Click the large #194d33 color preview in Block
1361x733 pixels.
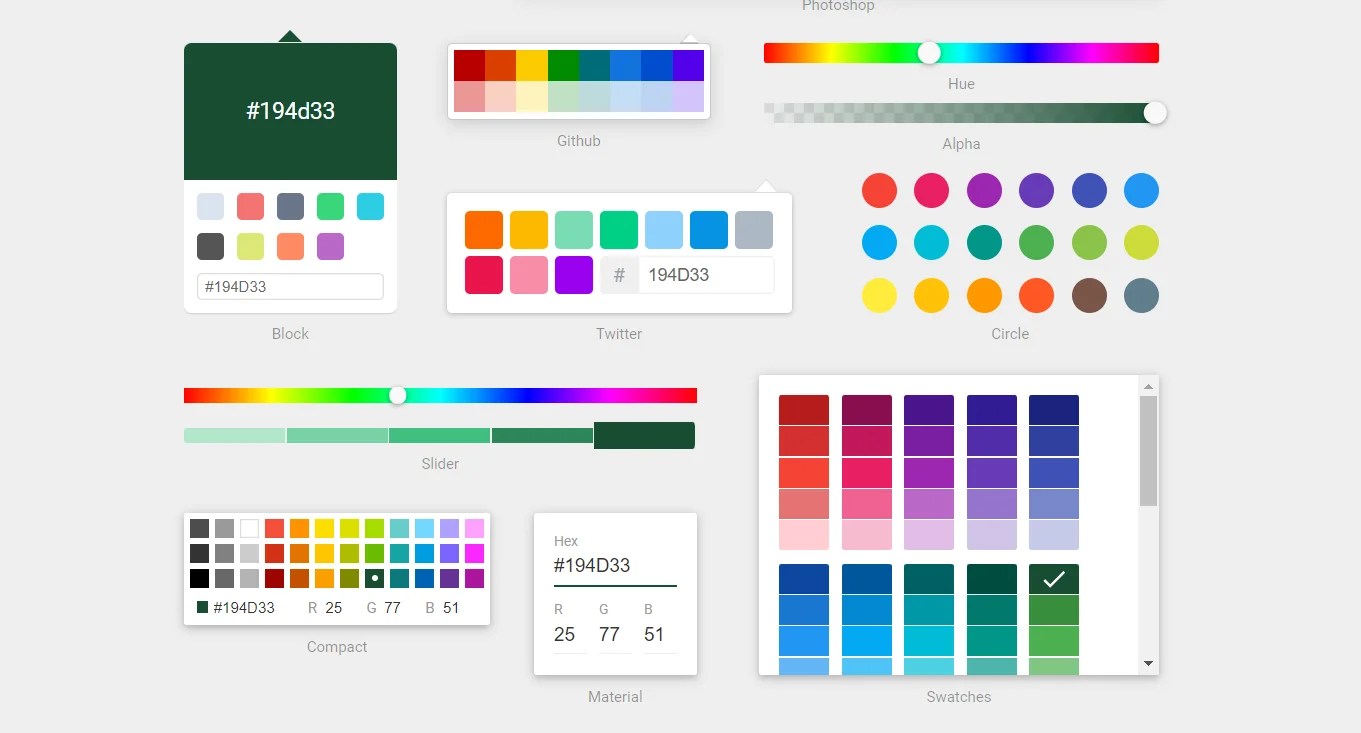pyautogui.click(x=290, y=111)
